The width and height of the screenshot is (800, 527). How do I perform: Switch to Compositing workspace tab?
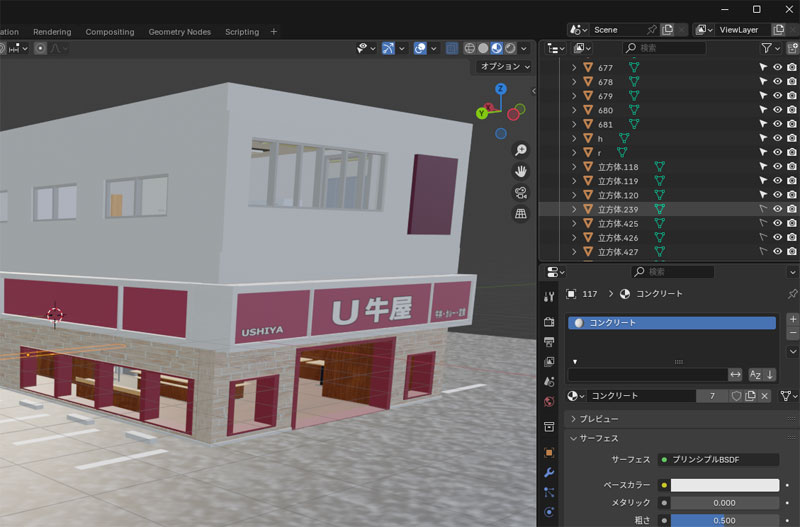pyautogui.click(x=110, y=32)
